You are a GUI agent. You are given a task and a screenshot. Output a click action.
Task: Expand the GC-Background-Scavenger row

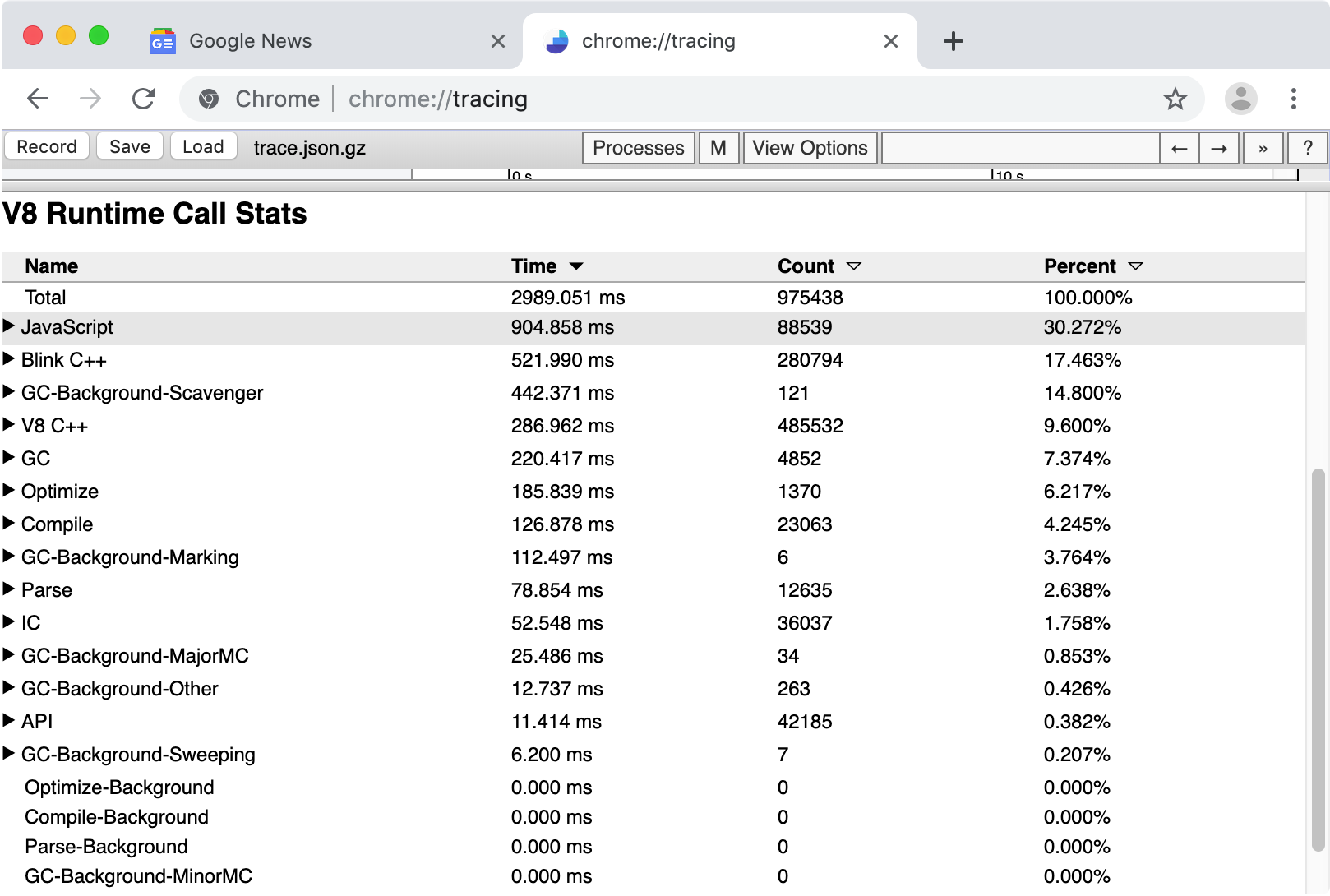(x=9, y=392)
